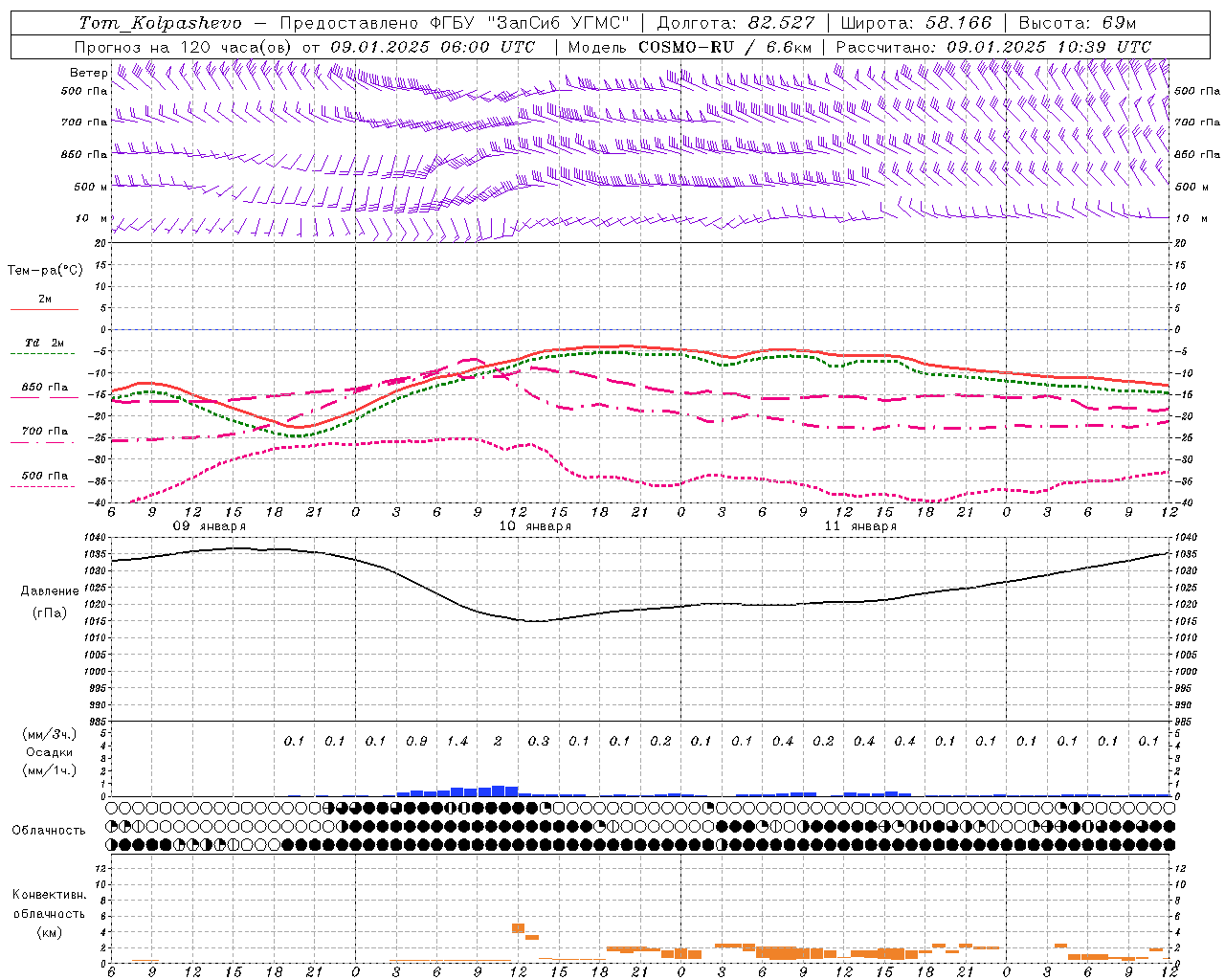Click the '(мм/1ч.)' unit label
The width and height of the screenshot is (1225, 980).
49,770
